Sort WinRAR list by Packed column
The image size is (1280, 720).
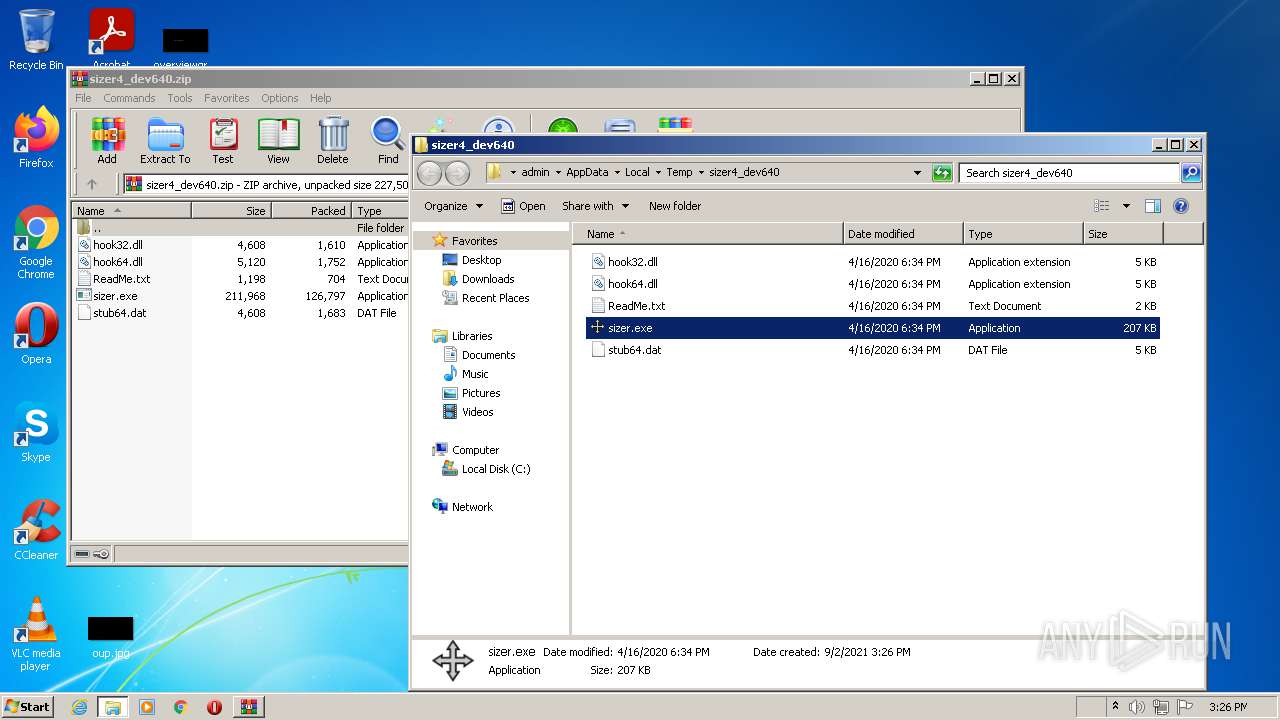pos(311,211)
